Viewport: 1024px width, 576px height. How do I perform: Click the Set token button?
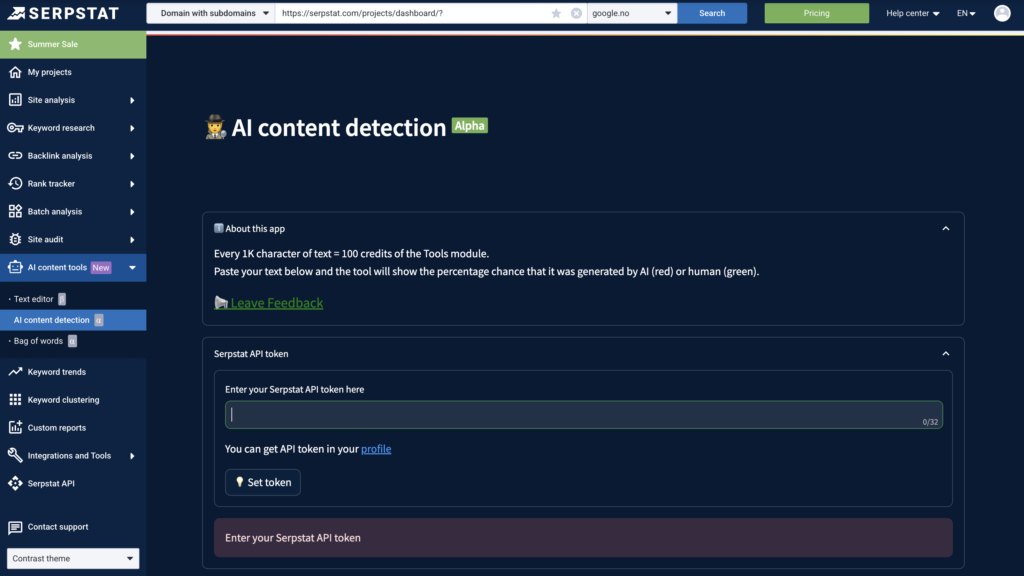[x=263, y=482]
